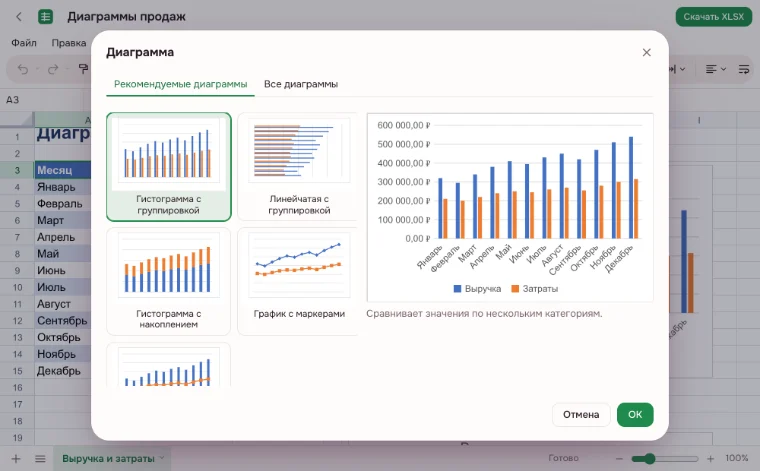Viewport: 760px width, 471px height.
Task: Select the Рекомендуемые диаграммы tab
Action: (180, 84)
